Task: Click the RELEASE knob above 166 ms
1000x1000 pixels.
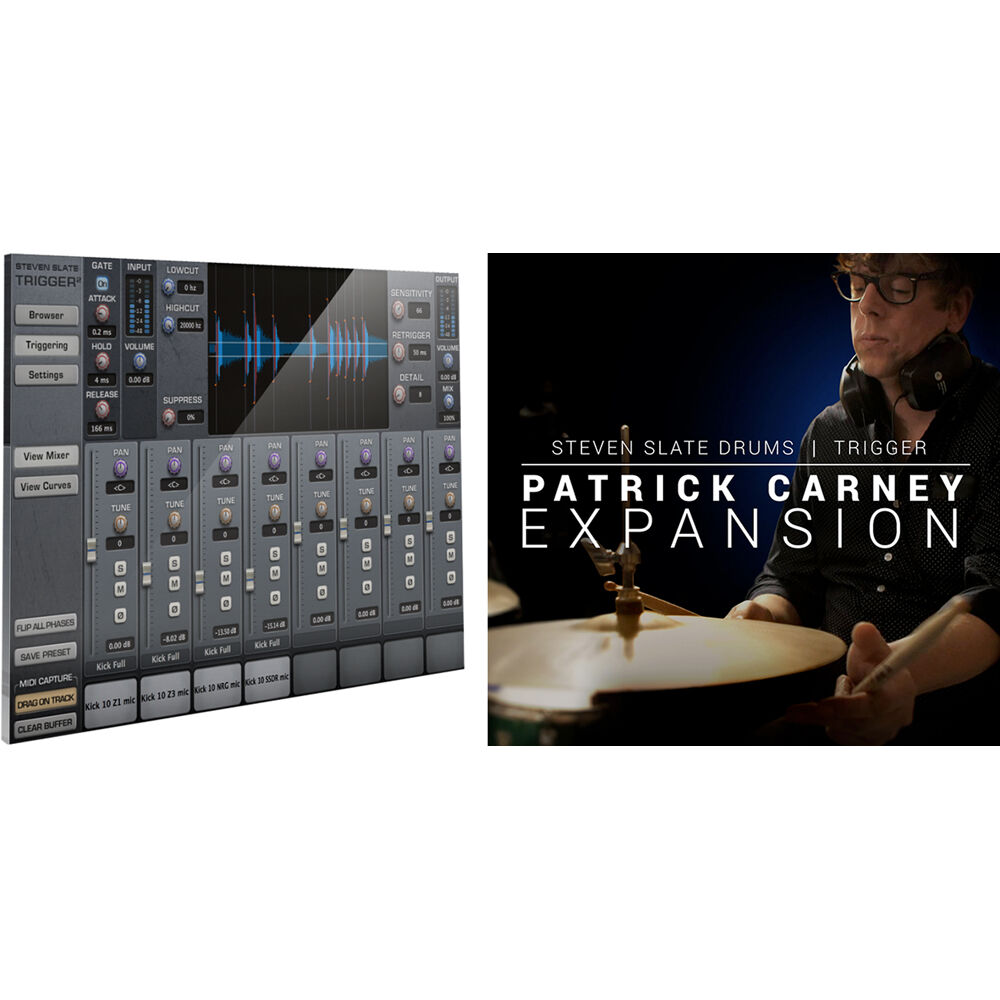Action: pos(101,408)
